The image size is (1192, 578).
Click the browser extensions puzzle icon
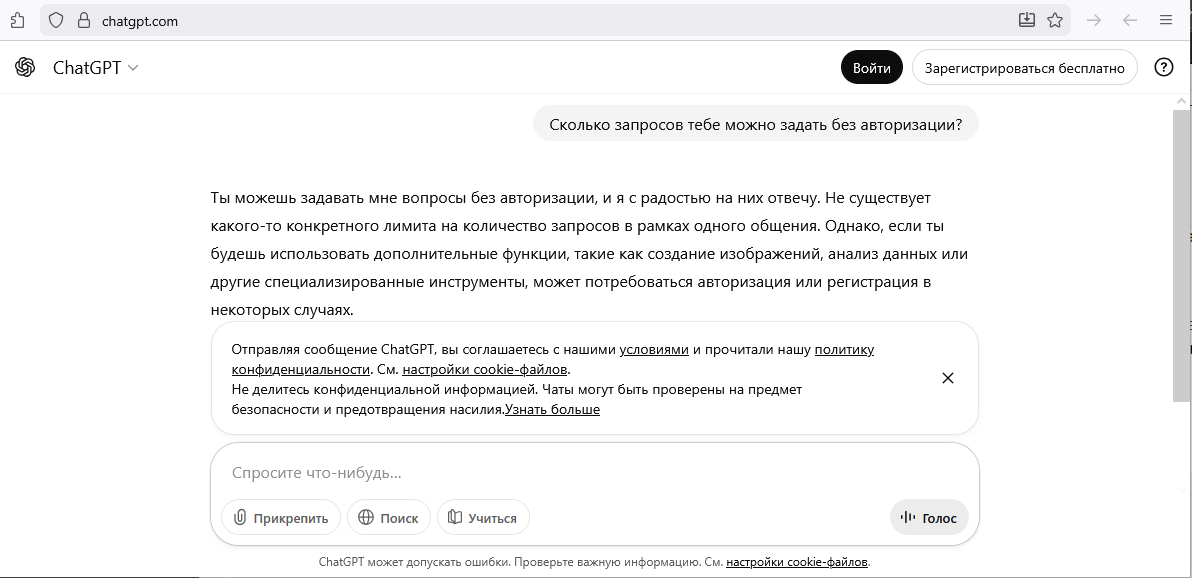point(16,21)
